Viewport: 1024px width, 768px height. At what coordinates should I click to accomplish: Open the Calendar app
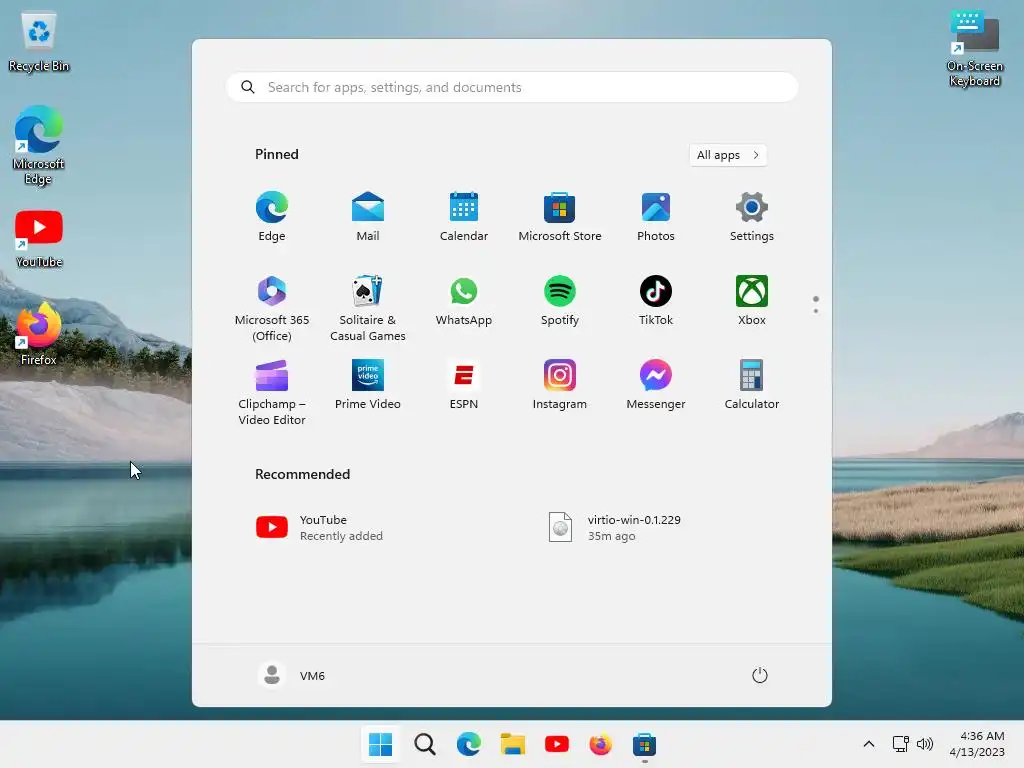point(464,217)
